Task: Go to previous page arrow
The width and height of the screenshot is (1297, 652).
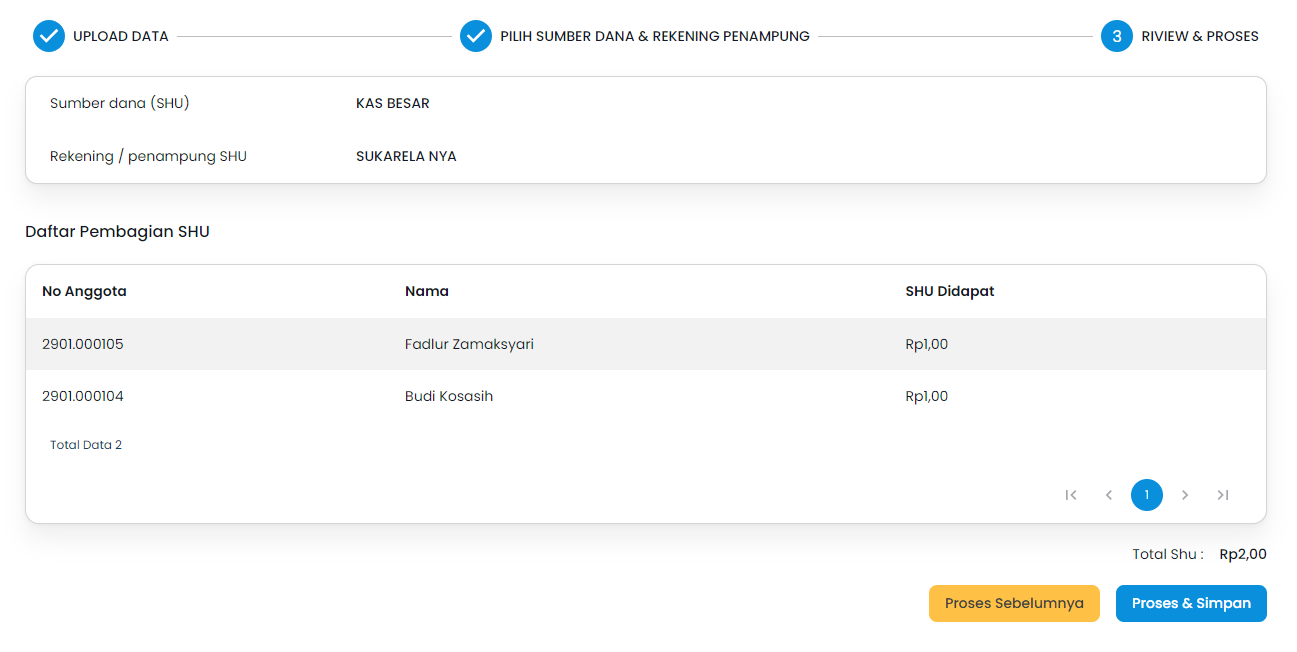Action: coord(1109,495)
